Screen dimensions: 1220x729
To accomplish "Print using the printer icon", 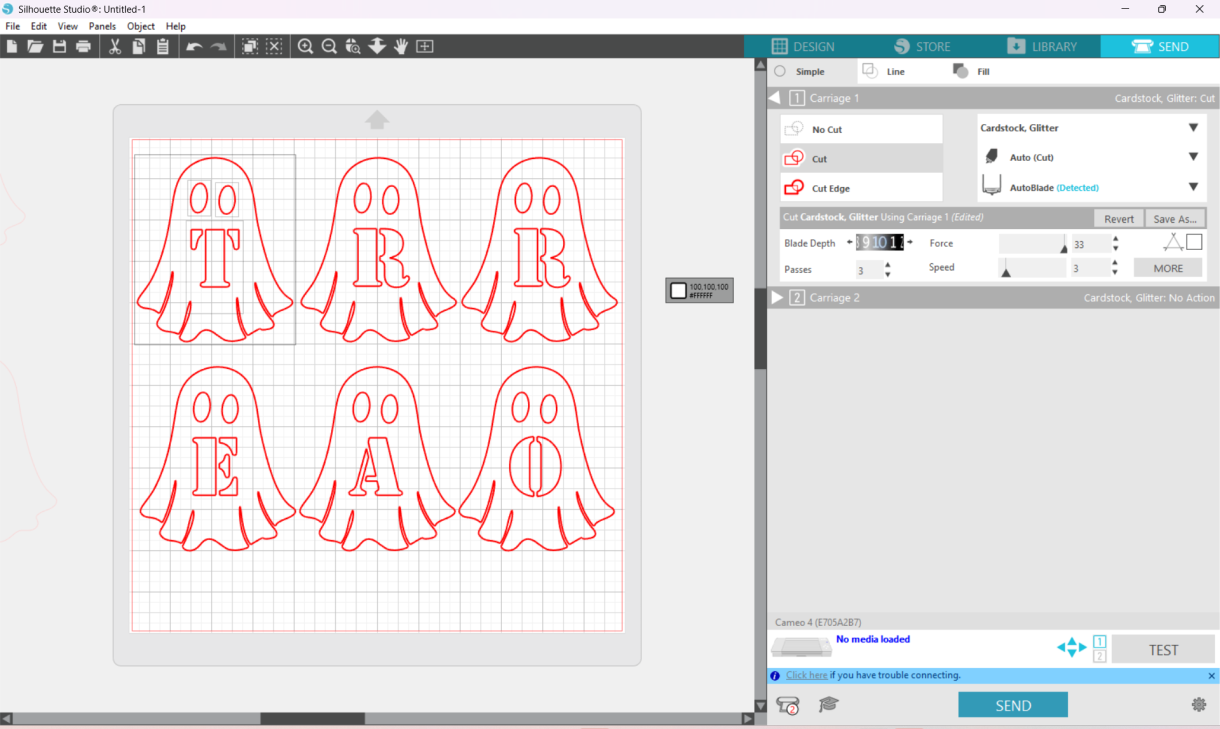I will [x=83, y=46].
